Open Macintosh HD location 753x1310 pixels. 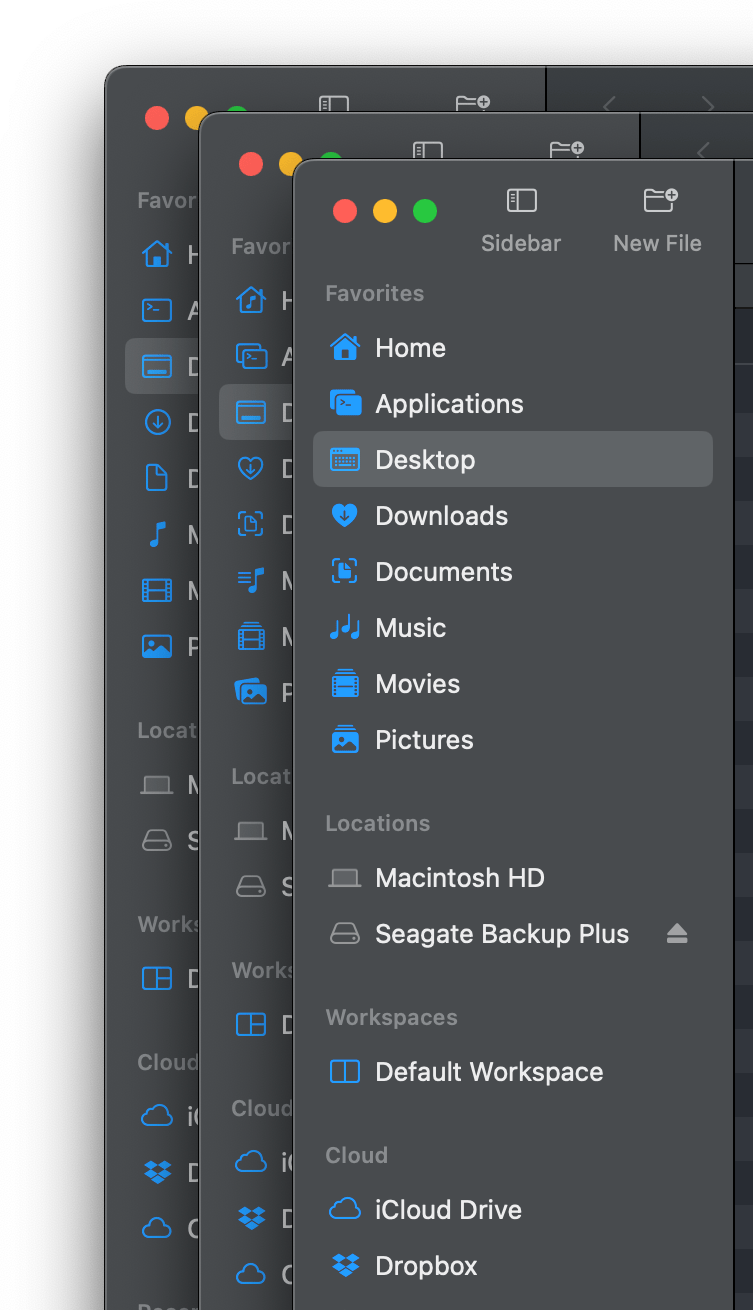pos(459,878)
